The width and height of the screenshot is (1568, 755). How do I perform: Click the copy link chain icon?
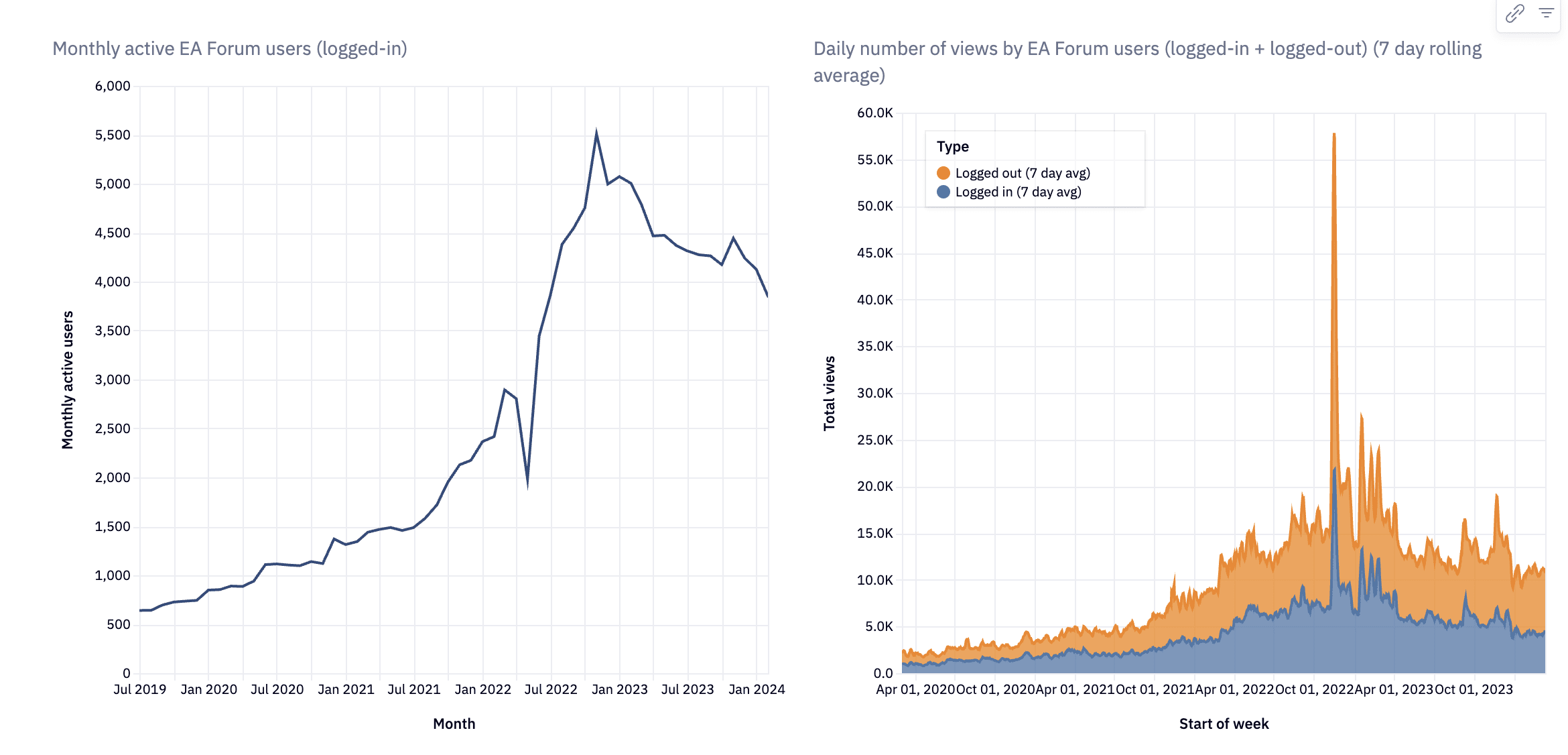pyautogui.click(x=1514, y=13)
